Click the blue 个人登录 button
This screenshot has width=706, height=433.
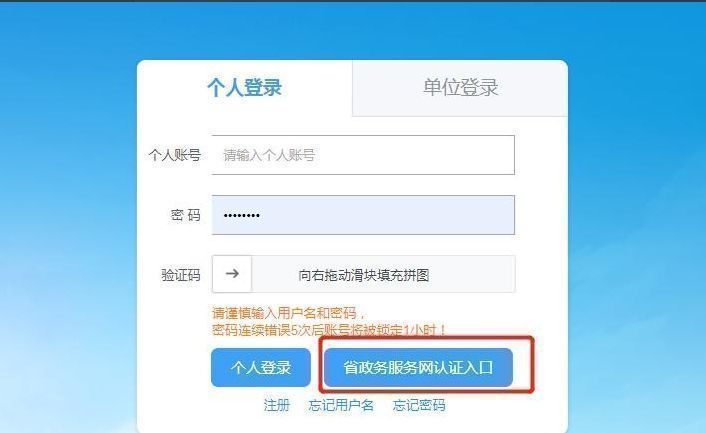(x=261, y=367)
